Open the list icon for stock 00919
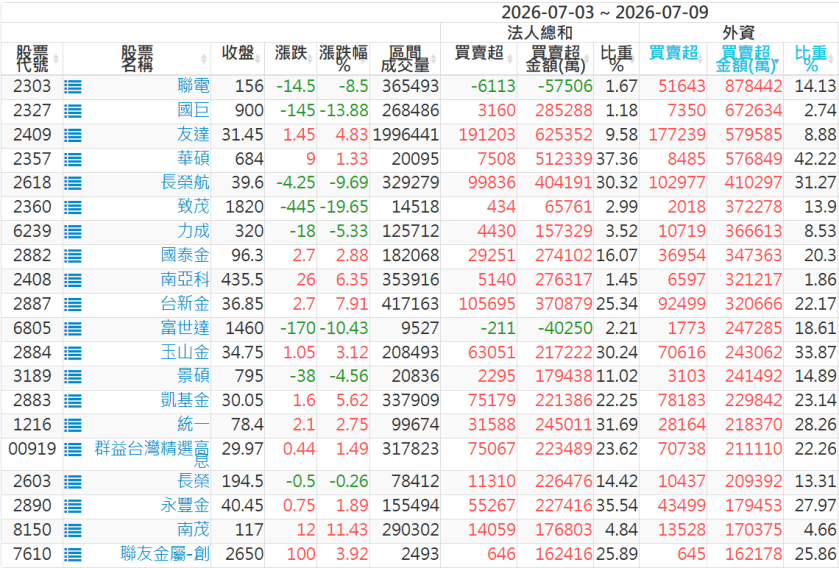 [73, 449]
